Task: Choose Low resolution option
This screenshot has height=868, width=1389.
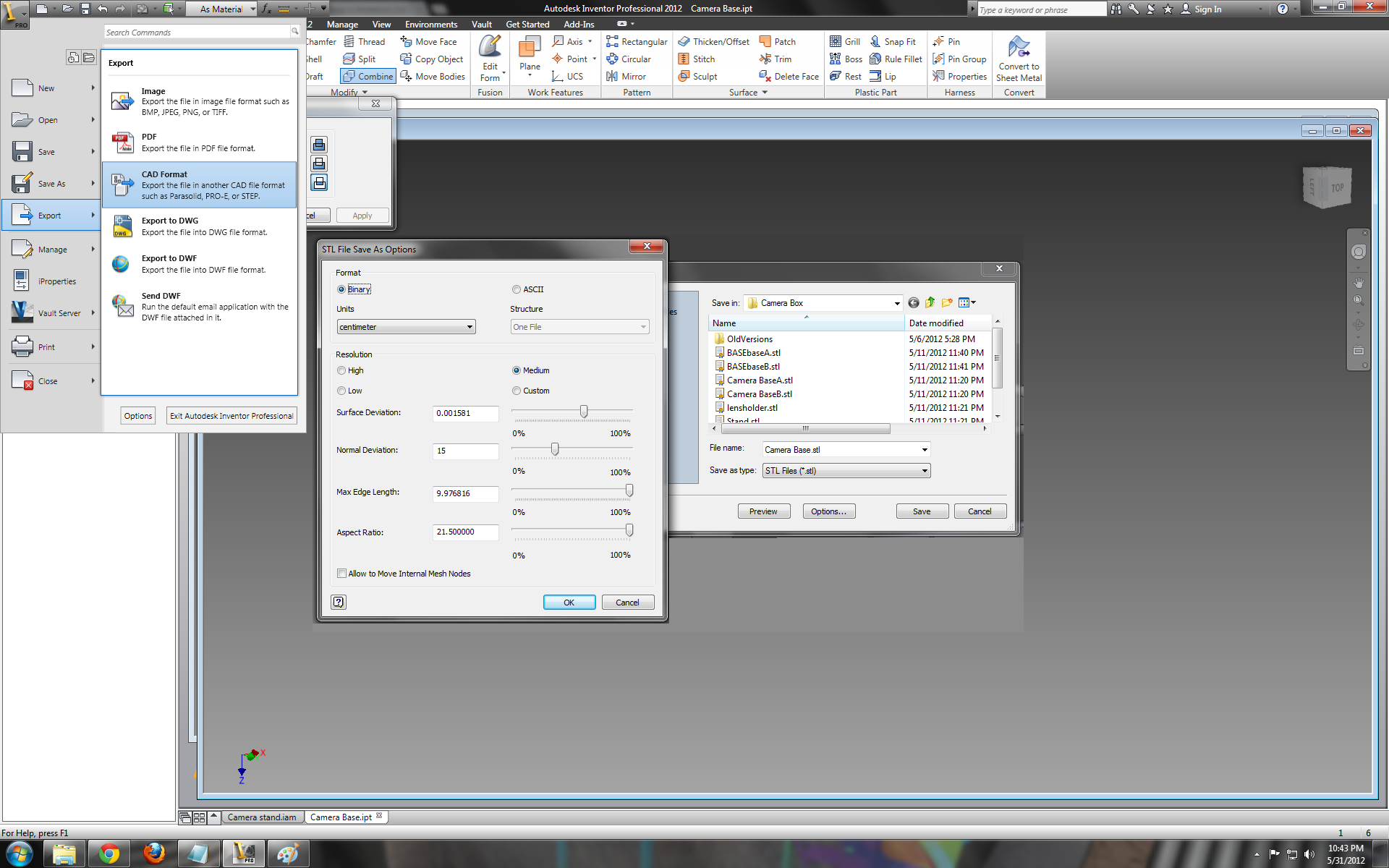Action: (341, 391)
